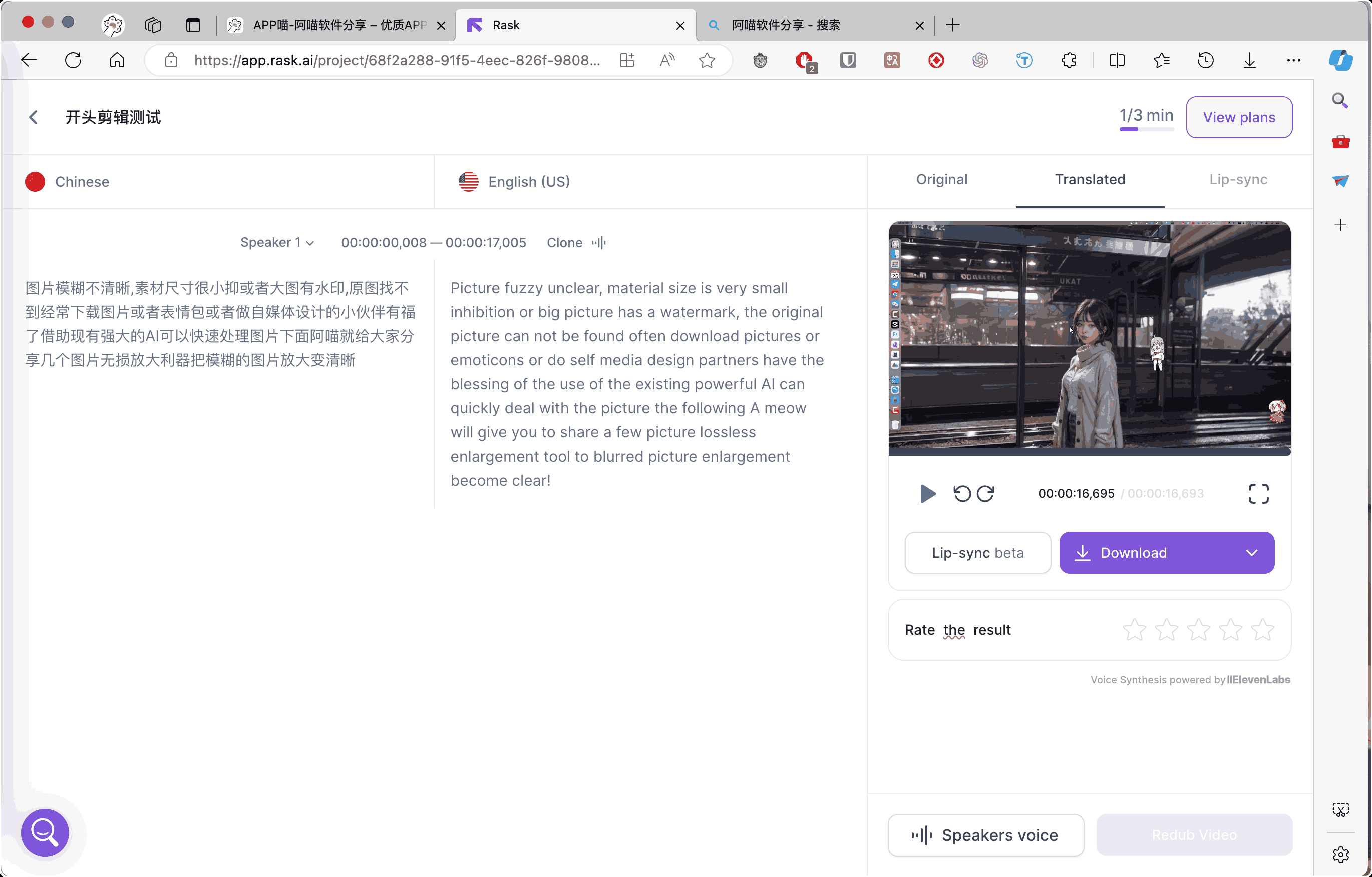Click the video preview thumbnail
The height and width of the screenshot is (877, 1372).
[x=1090, y=336]
